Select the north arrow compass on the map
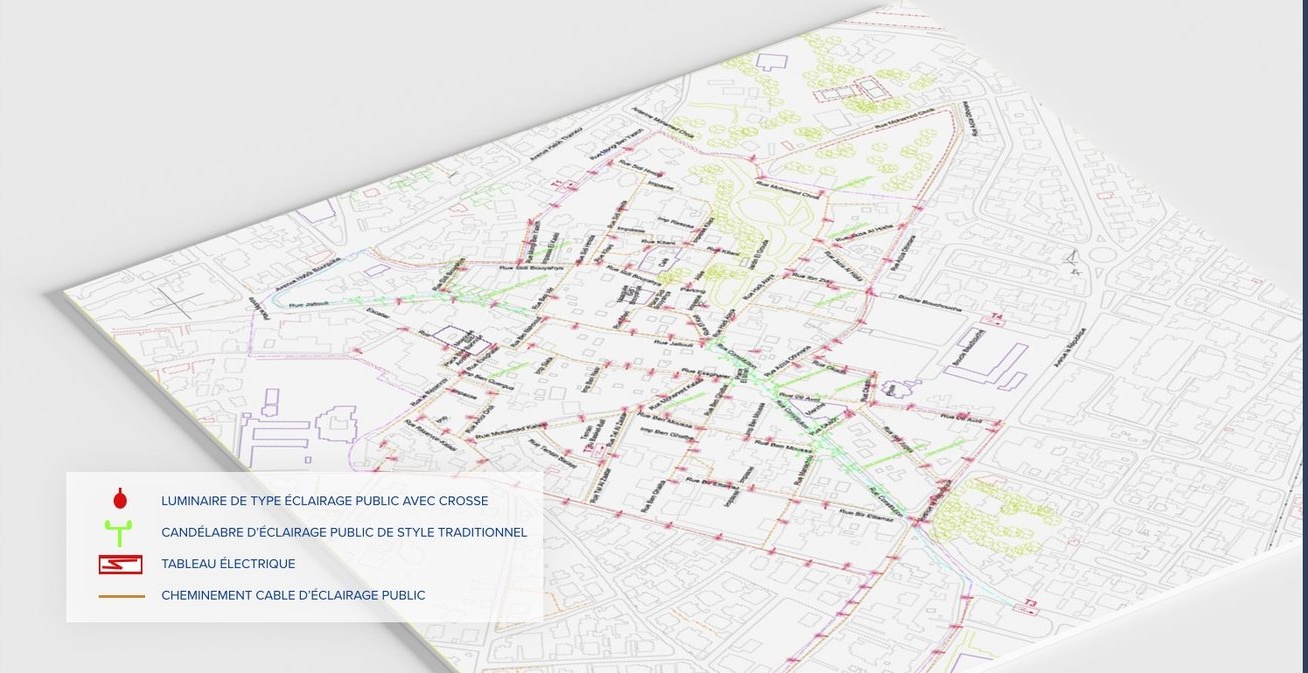The height and width of the screenshot is (673, 1308). [1074, 262]
